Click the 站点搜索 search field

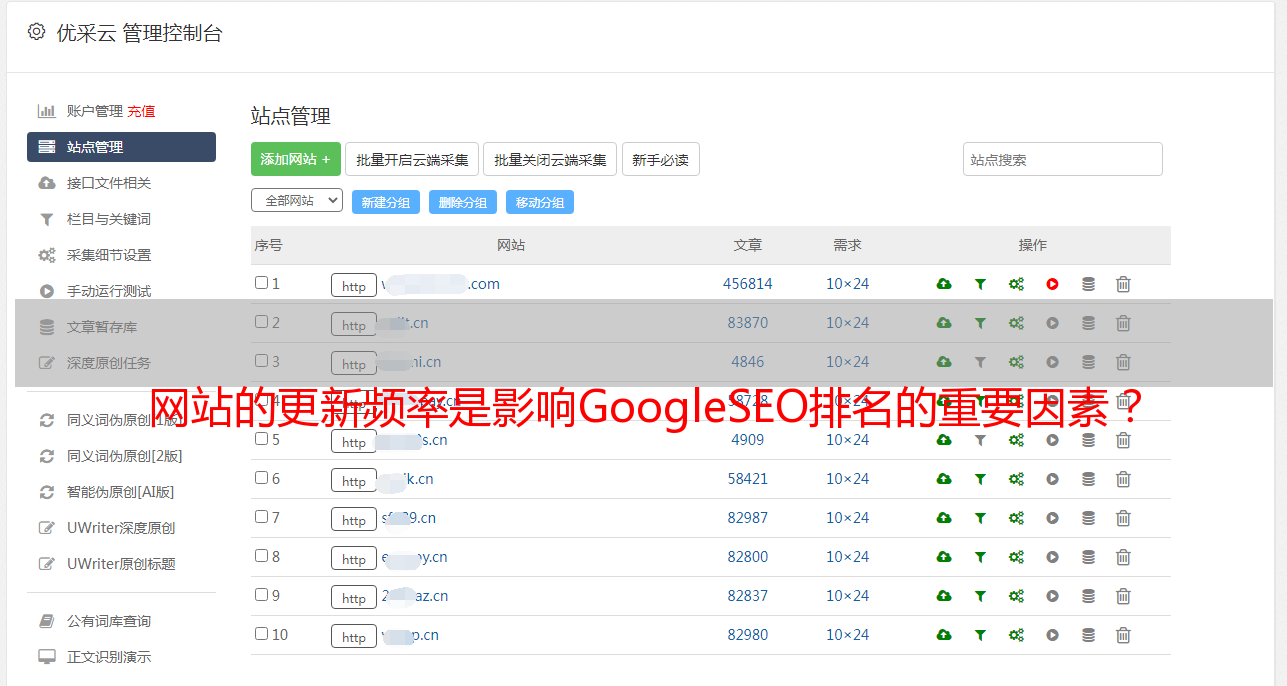(1062, 159)
